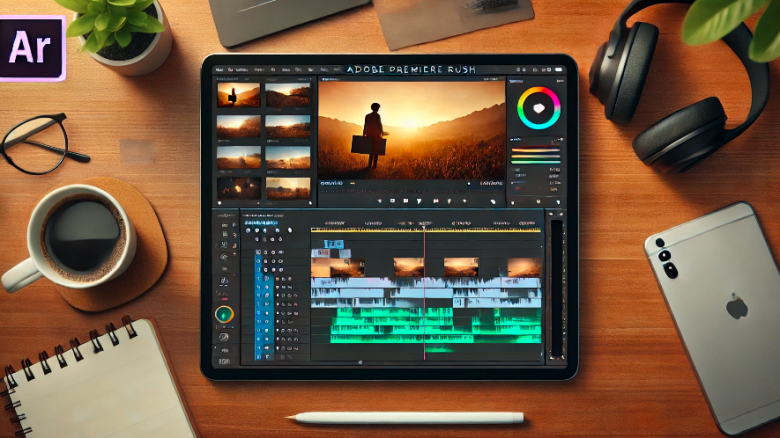Click the bottom icon of the left toolbar
This screenshot has width=780, height=438.
point(224,361)
